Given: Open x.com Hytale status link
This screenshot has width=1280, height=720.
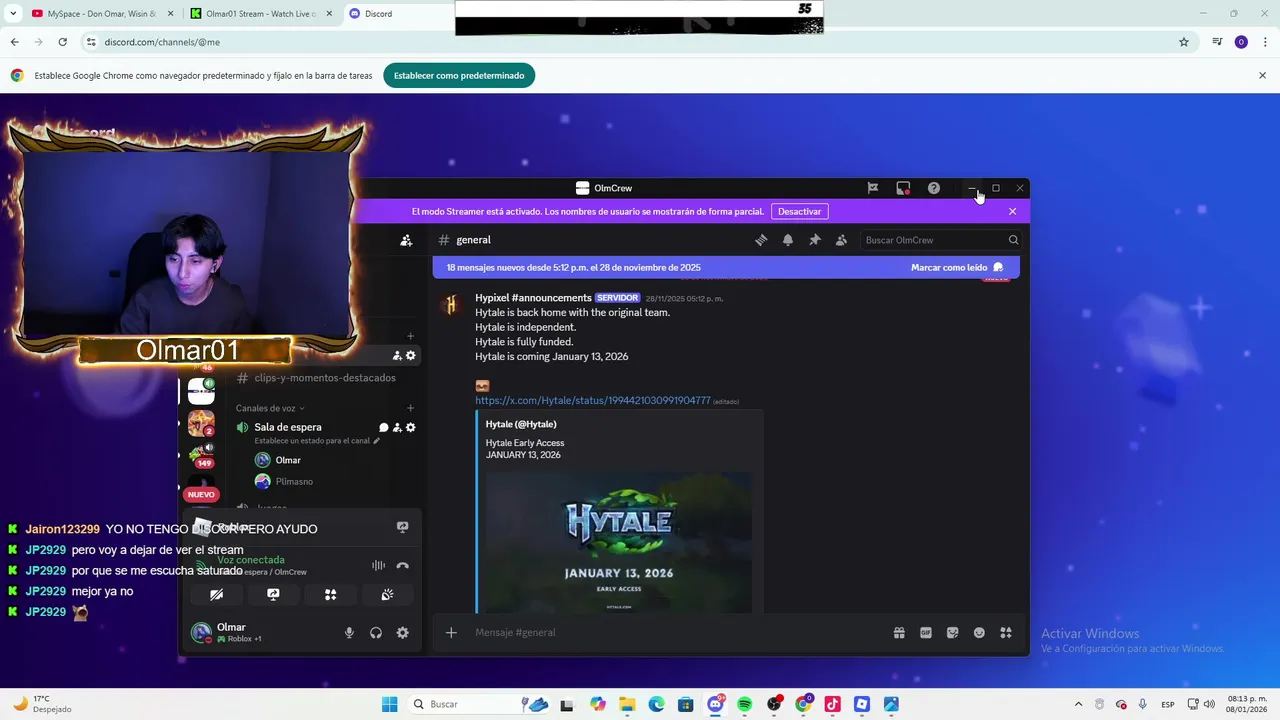Looking at the screenshot, I should coord(593,400).
